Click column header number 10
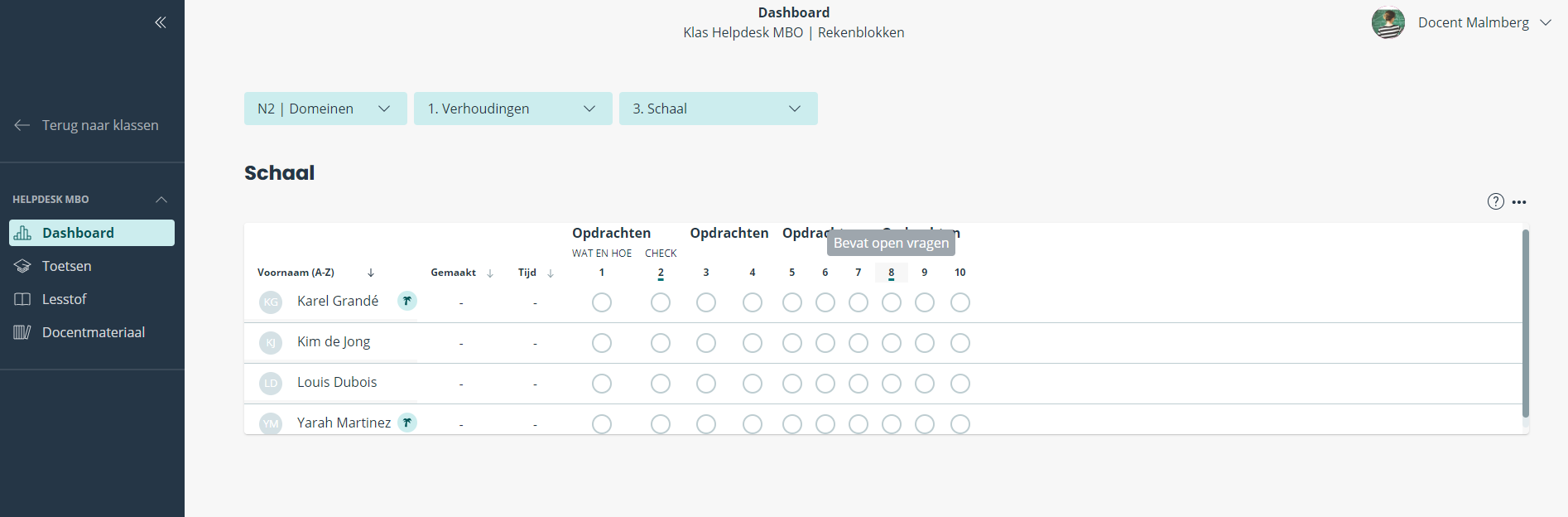1568x517 pixels. tap(960, 273)
